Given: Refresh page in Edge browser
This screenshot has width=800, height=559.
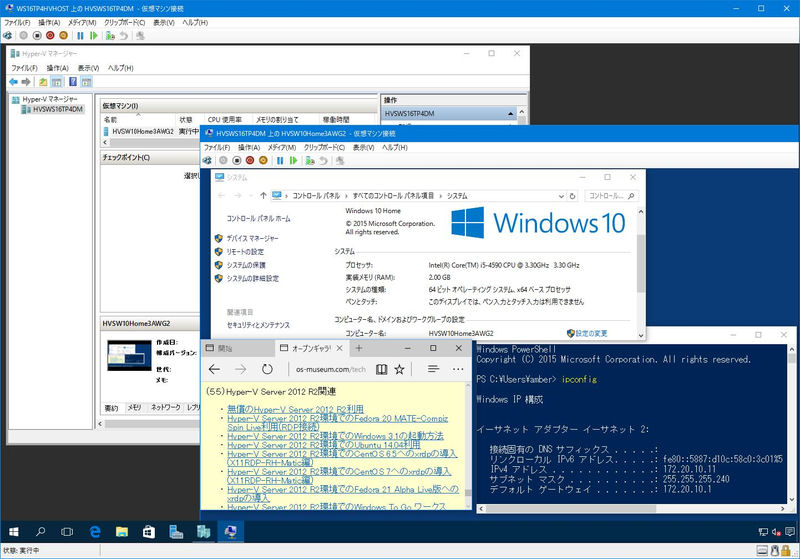Looking at the screenshot, I should tap(267, 369).
